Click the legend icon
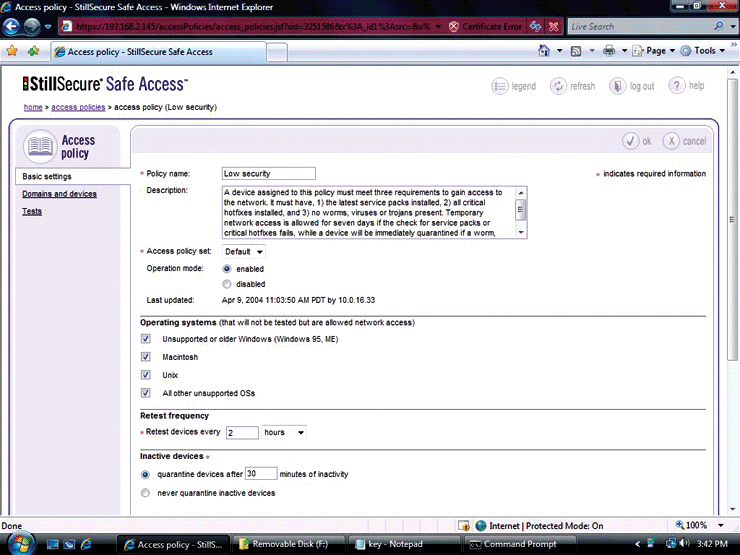740x555 pixels. tap(500, 86)
